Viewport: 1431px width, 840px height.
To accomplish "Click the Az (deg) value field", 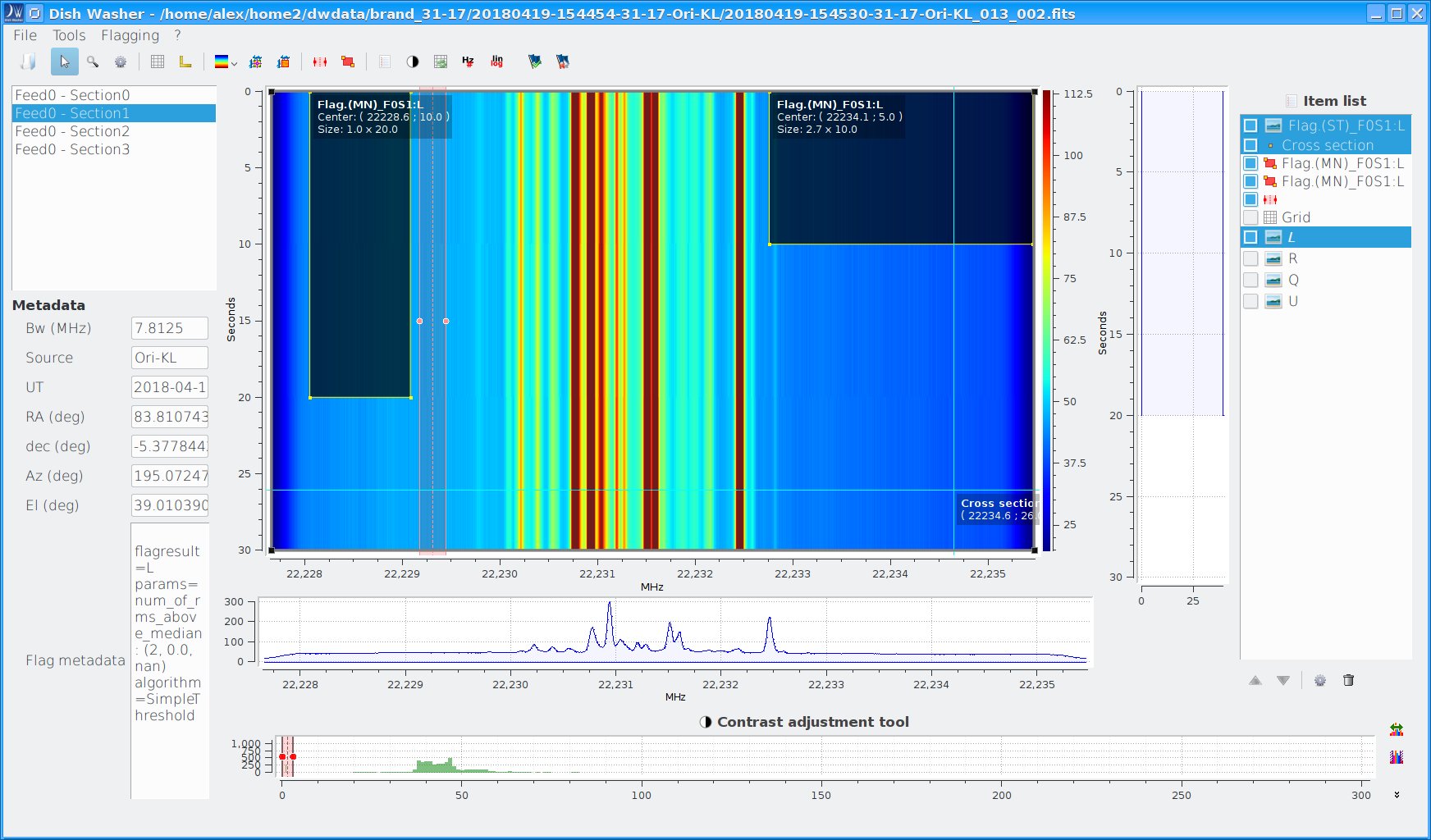I will click(x=170, y=476).
